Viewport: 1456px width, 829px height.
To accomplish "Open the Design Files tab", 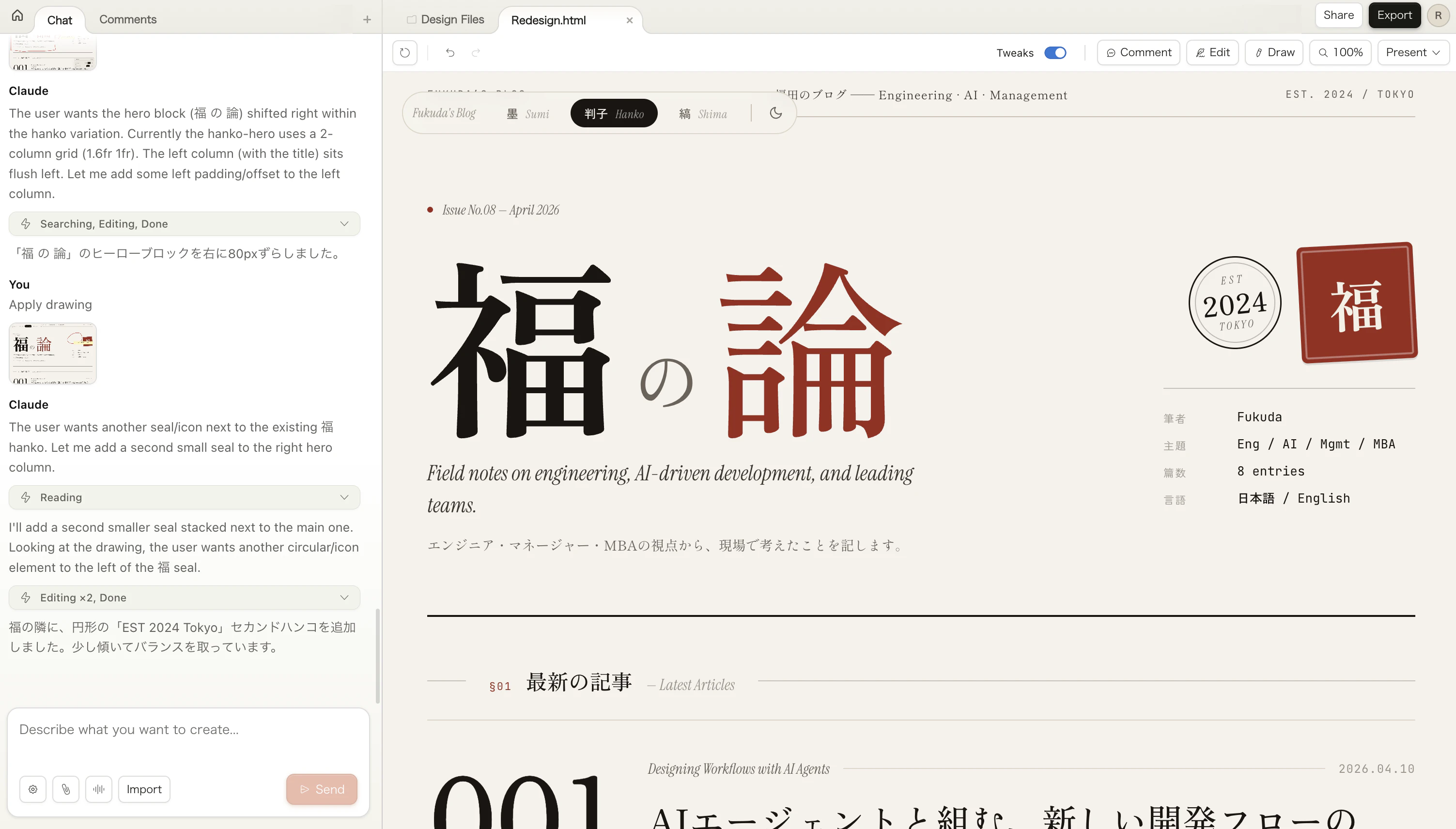I will click(446, 20).
